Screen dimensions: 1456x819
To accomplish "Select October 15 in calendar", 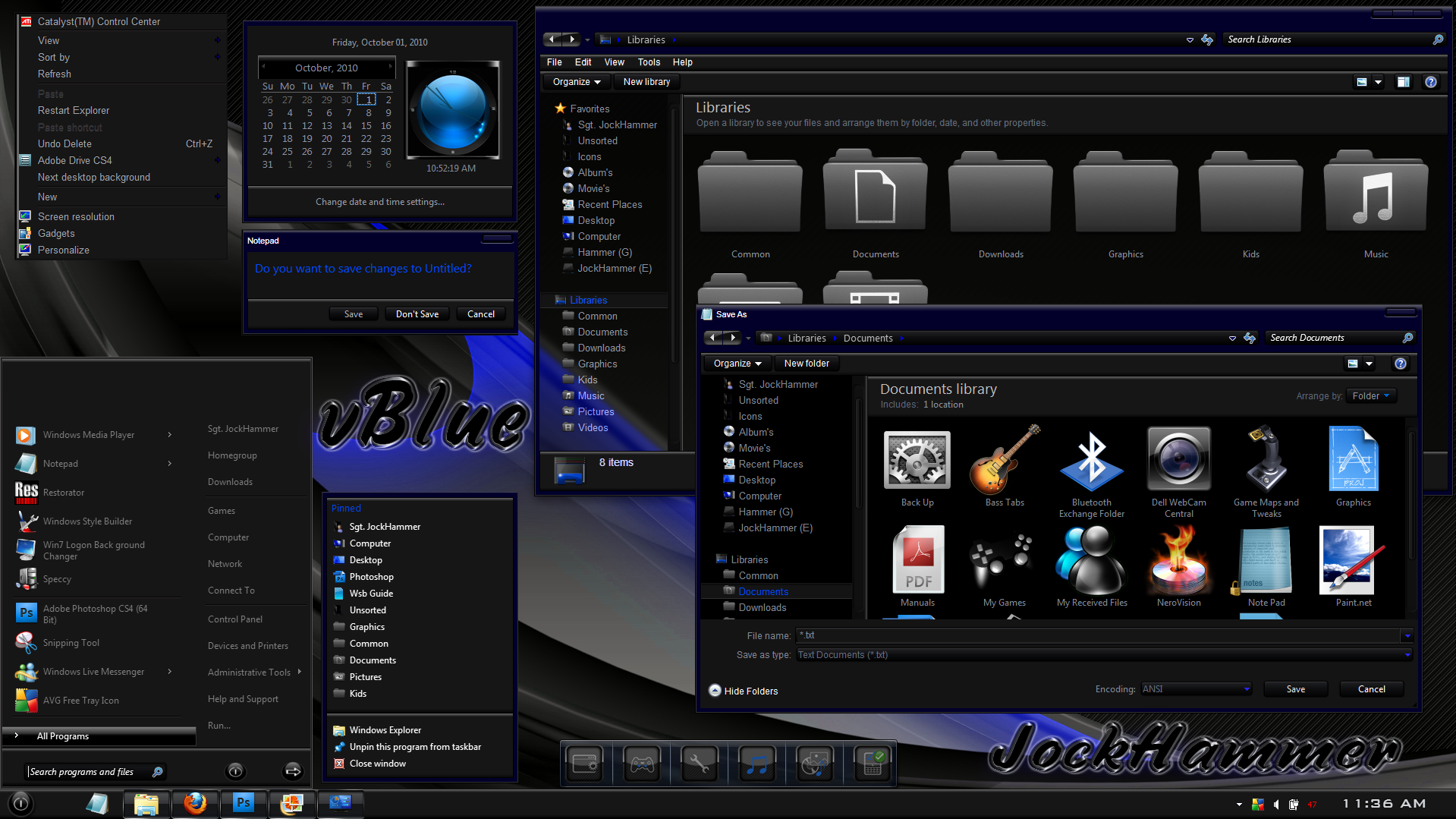I will (366, 126).
